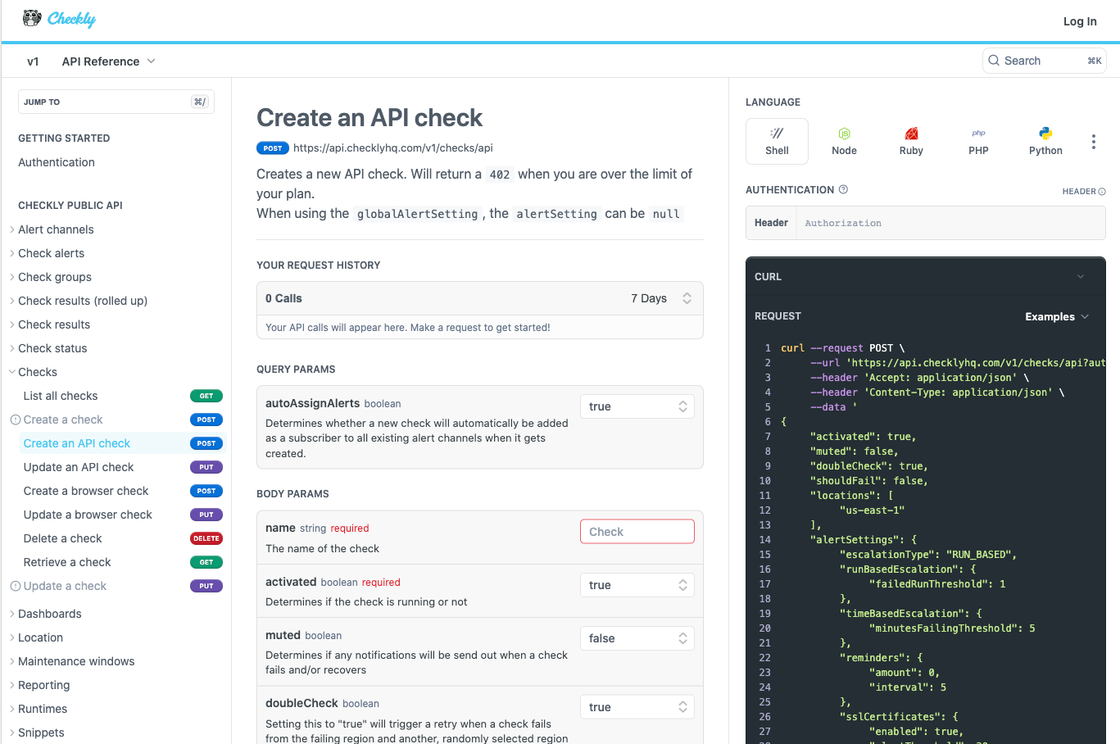
Task: Open the List all checks page
Action: [x=61, y=396]
